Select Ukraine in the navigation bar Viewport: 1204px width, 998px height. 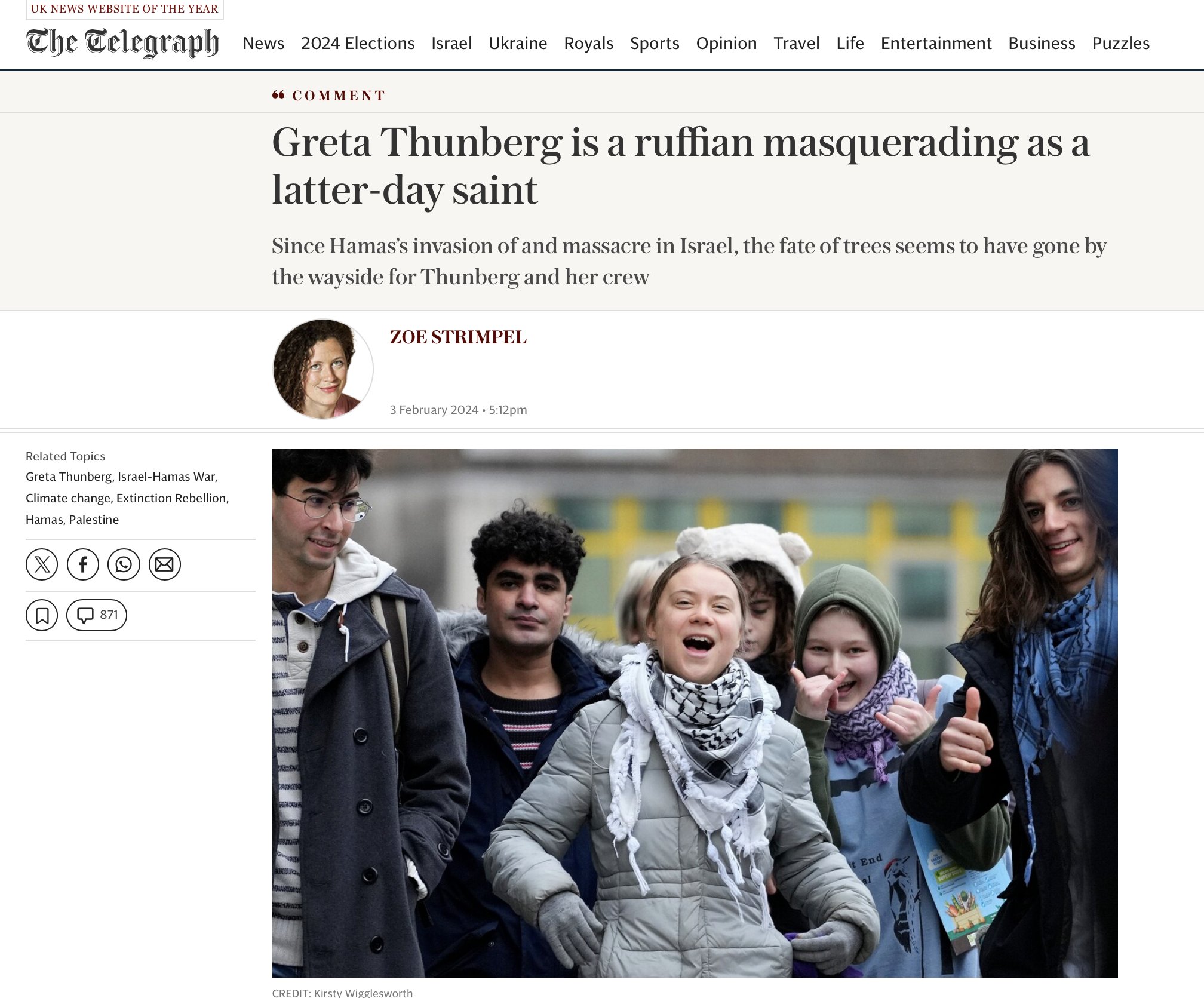pos(518,43)
